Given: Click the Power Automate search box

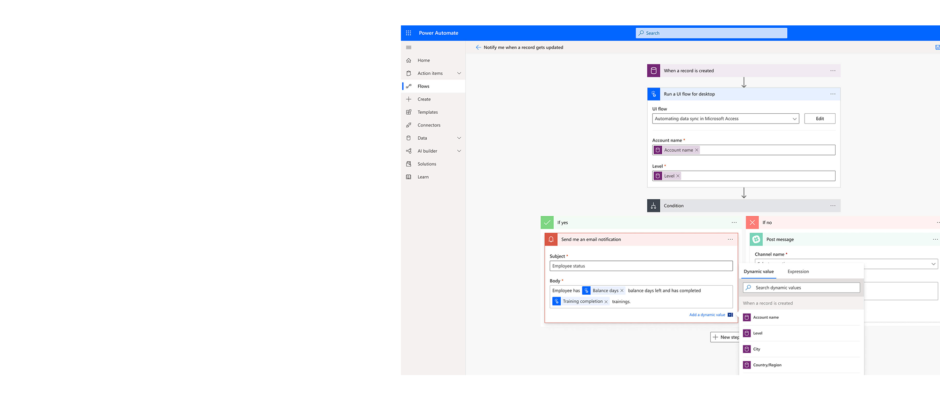Looking at the screenshot, I should point(712,33).
